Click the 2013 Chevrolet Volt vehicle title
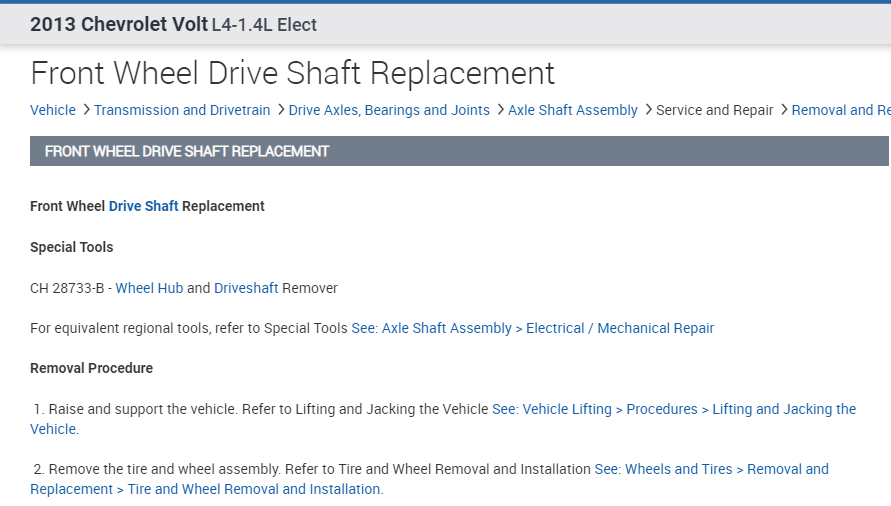Screen dimensions: 891x506 click(x=118, y=24)
